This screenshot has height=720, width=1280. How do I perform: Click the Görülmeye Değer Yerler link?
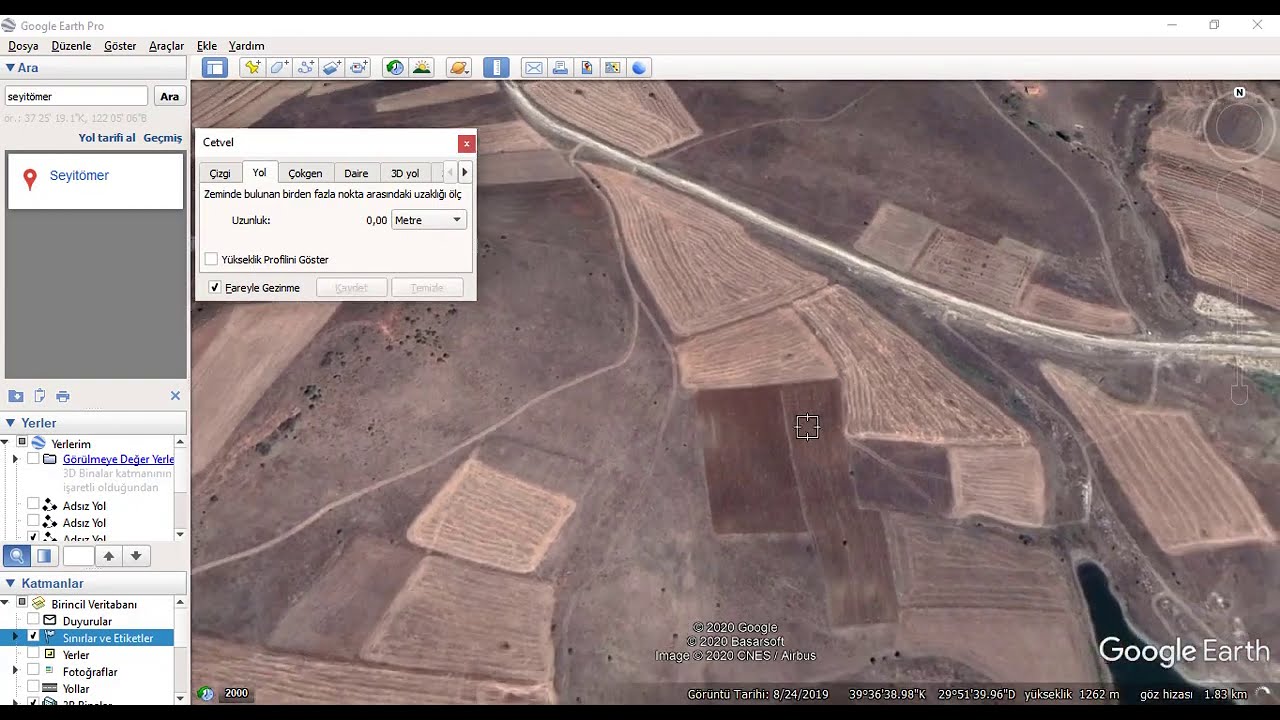pos(118,459)
